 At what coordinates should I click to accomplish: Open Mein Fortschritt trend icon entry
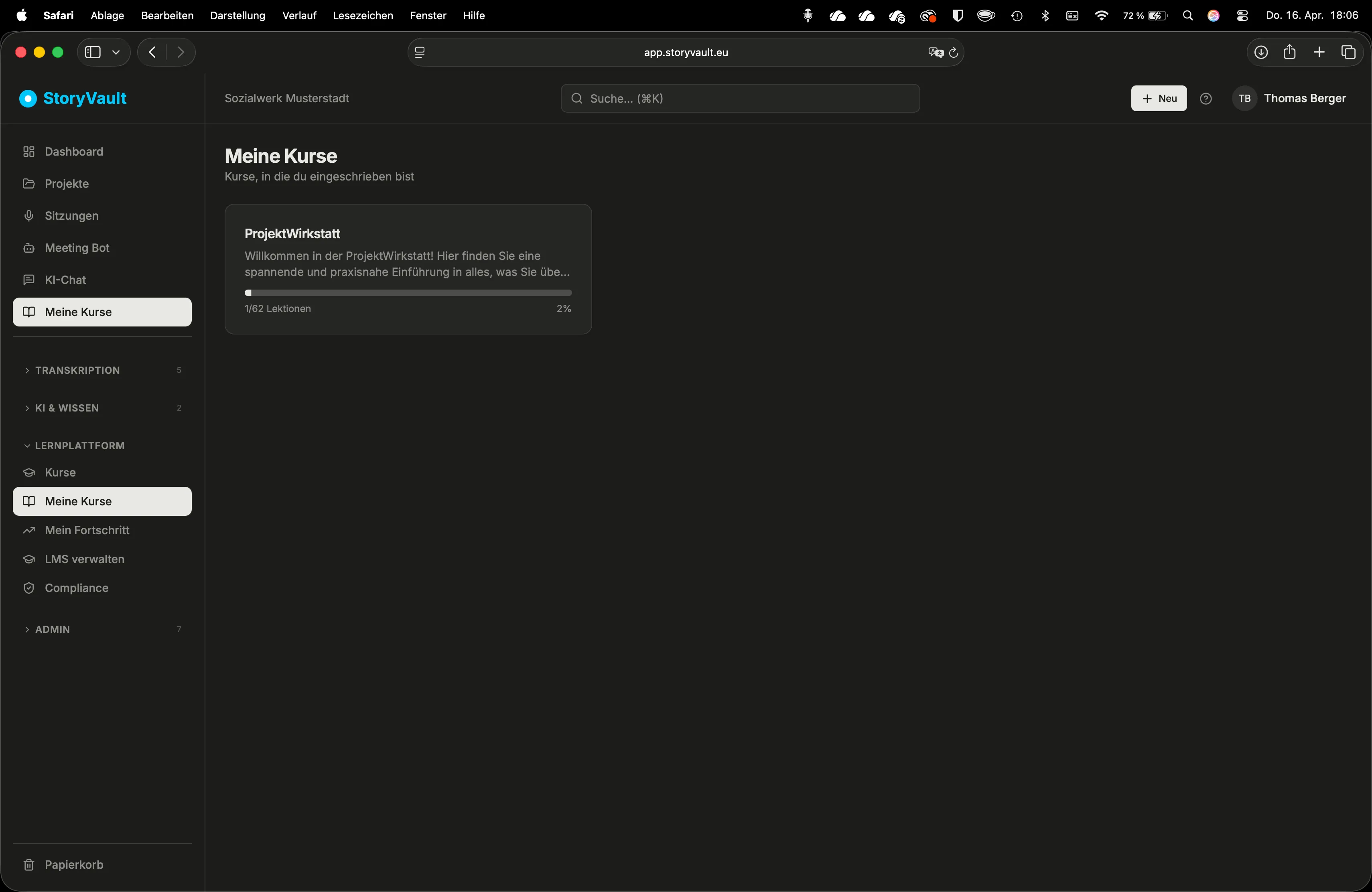point(102,530)
